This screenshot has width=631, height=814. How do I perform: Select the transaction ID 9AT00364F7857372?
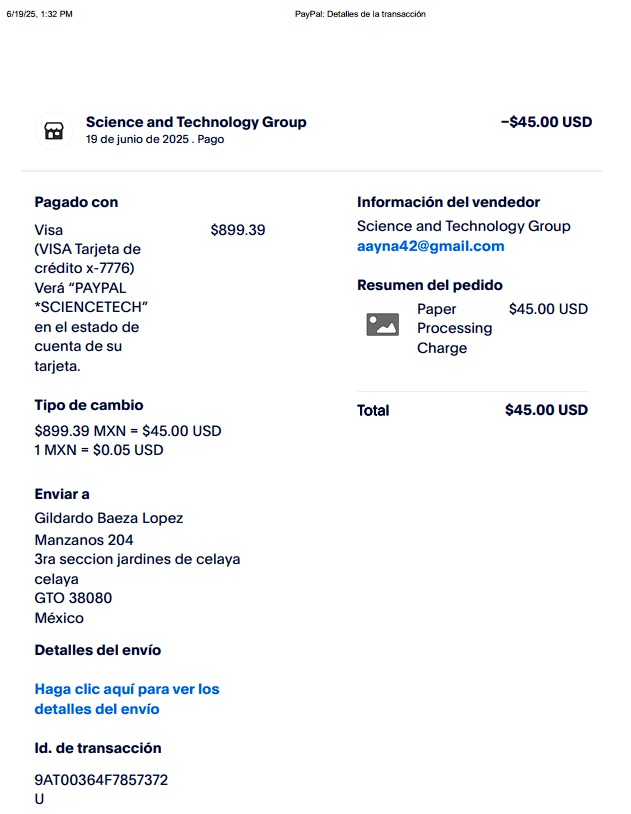[101, 780]
